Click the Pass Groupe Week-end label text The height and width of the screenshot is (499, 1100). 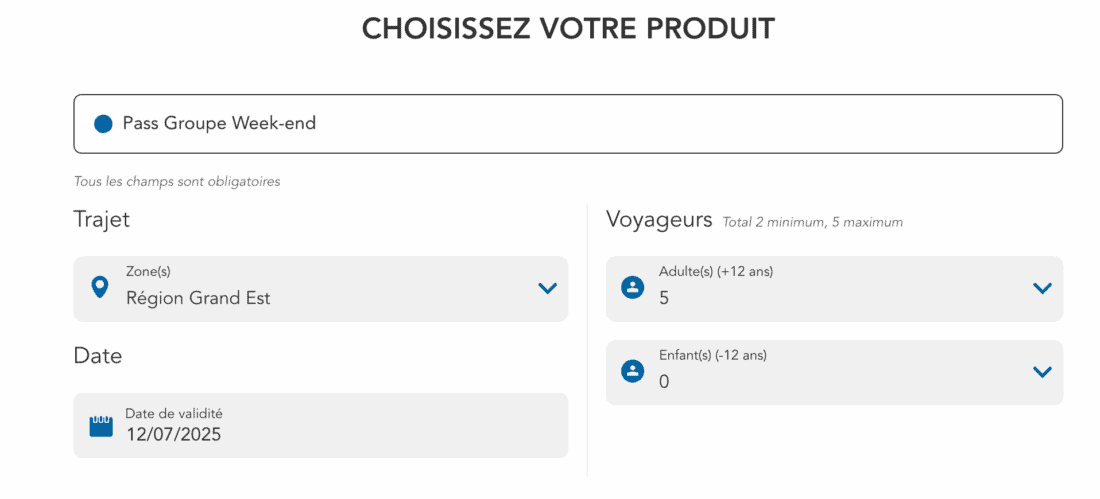tap(219, 124)
